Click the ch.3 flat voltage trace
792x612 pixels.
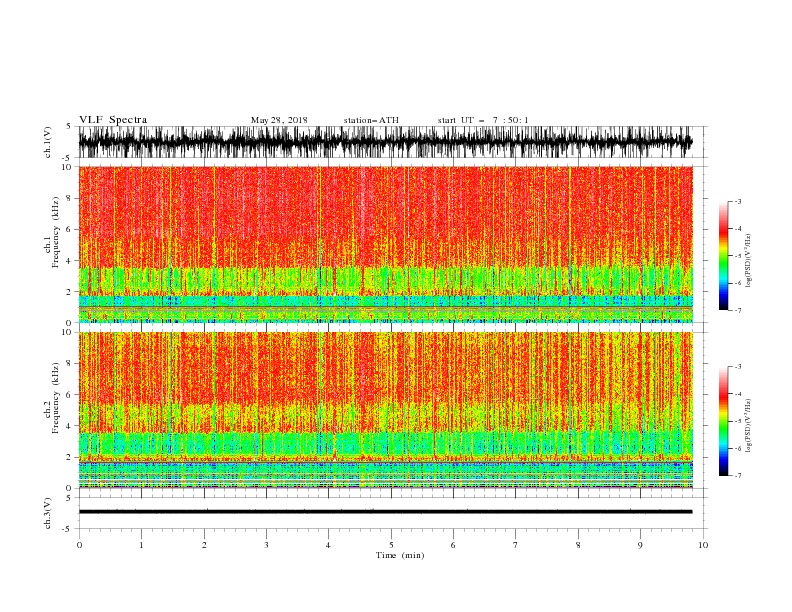point(385,512)
